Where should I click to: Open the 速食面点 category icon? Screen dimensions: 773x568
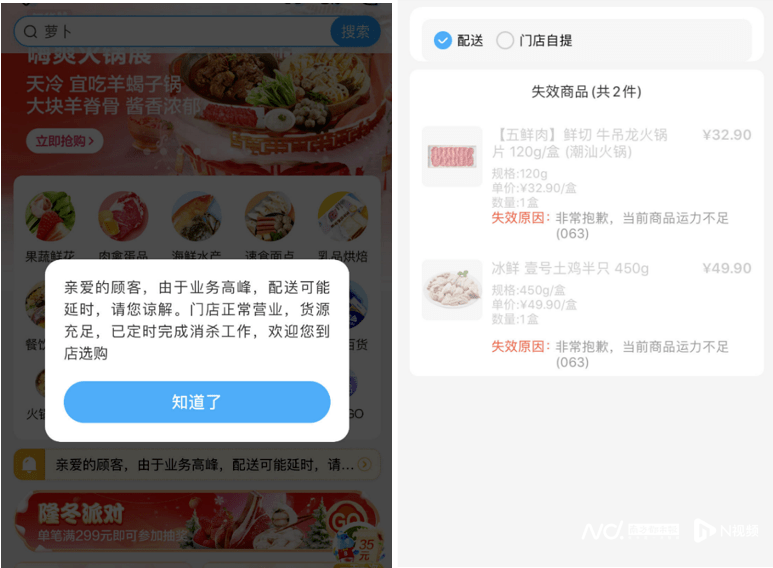tap(270, 216)
